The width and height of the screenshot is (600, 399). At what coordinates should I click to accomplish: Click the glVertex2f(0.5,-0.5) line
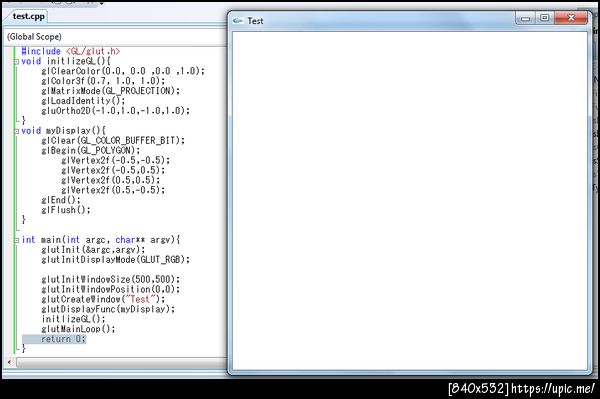(x=113, y=191)
